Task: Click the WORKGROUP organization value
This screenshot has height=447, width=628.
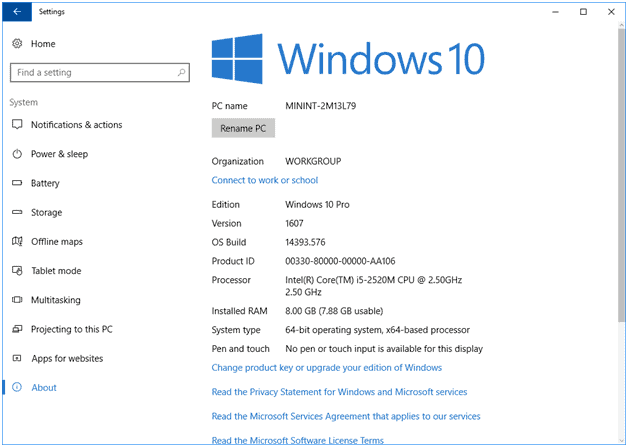Action: pyautogui.click(x=313, y=161)
